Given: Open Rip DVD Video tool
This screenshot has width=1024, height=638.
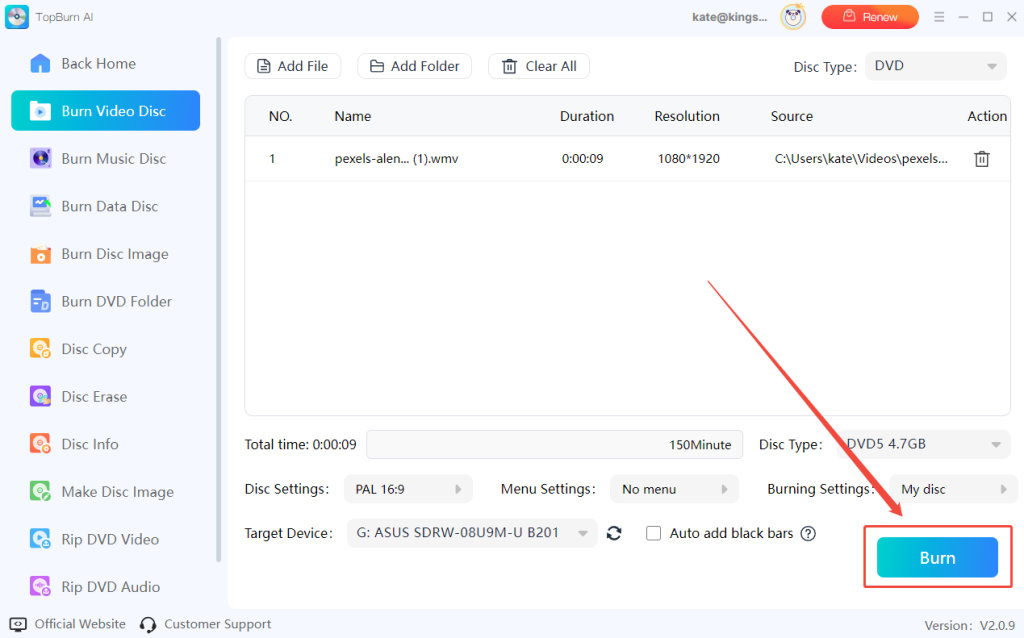Looking at the screenshot, I should coord(109,539).
